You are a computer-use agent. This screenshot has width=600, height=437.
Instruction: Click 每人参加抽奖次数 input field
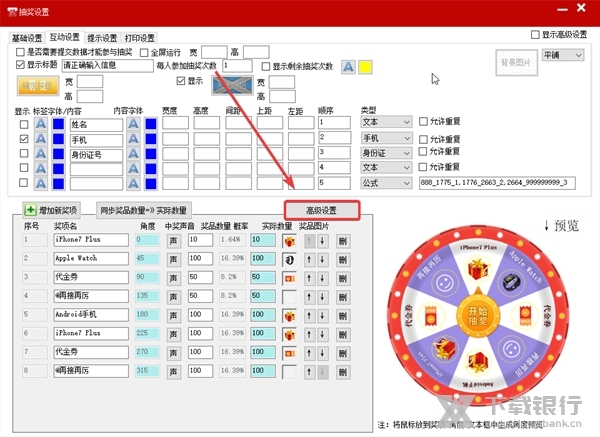click(237, 65)
